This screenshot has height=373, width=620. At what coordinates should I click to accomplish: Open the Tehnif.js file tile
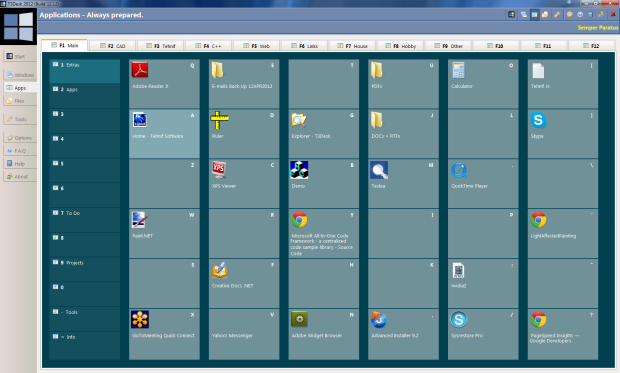tap(563, 83)
